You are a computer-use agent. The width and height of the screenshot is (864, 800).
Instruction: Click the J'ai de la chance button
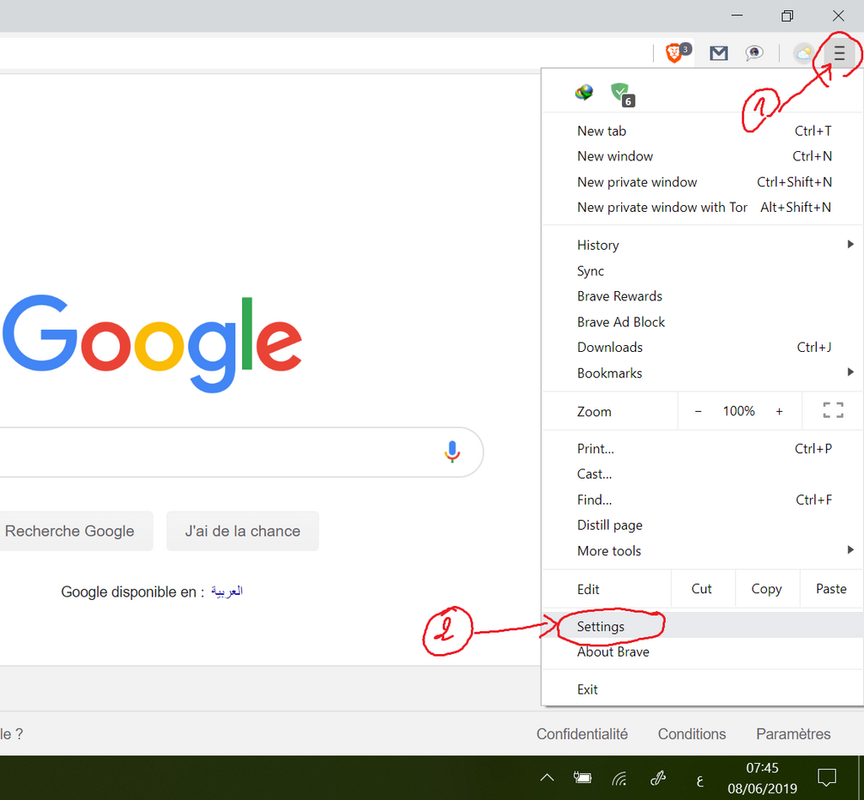point(242,531)
